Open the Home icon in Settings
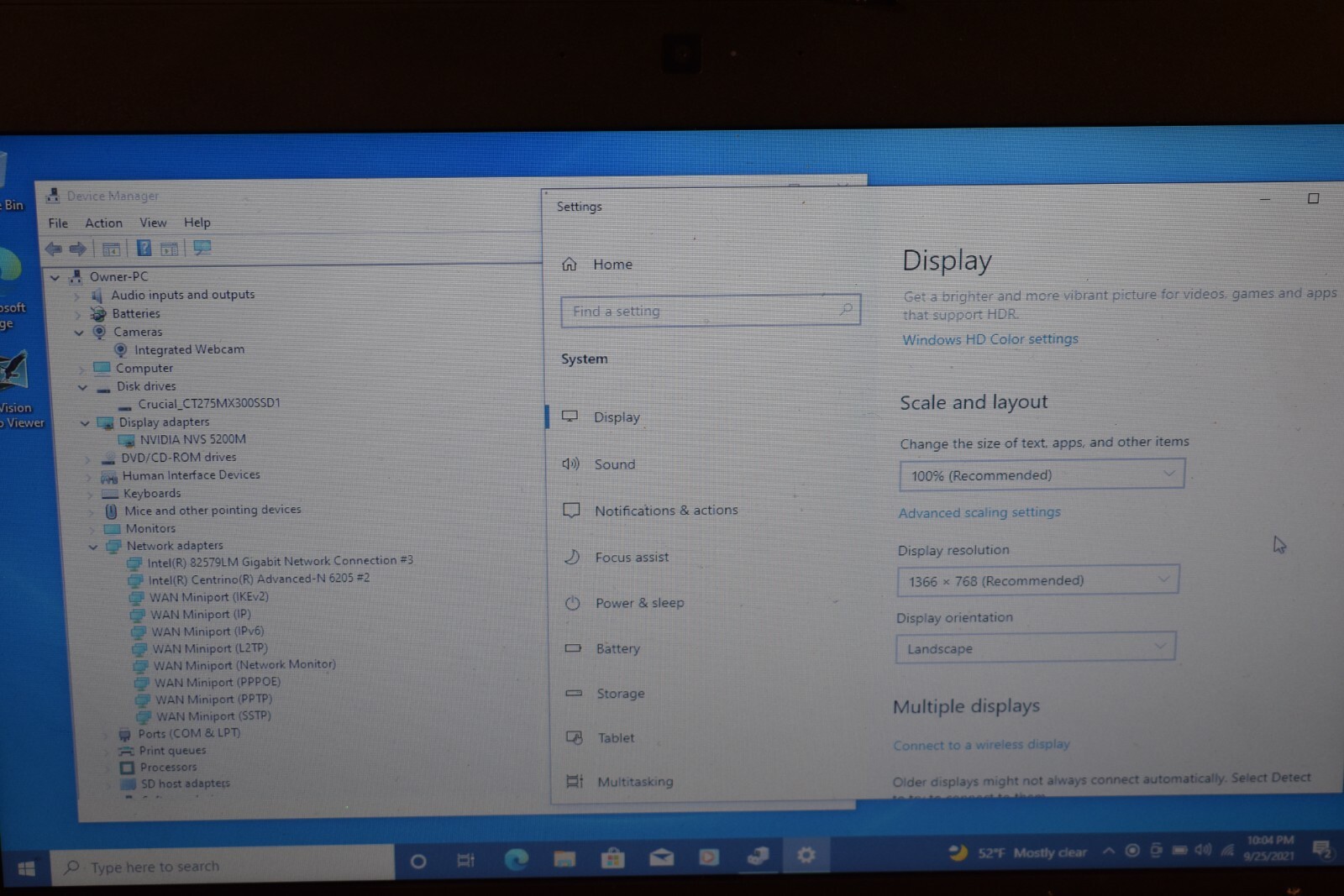The image size is (1344, 896). tap(570, 264)
